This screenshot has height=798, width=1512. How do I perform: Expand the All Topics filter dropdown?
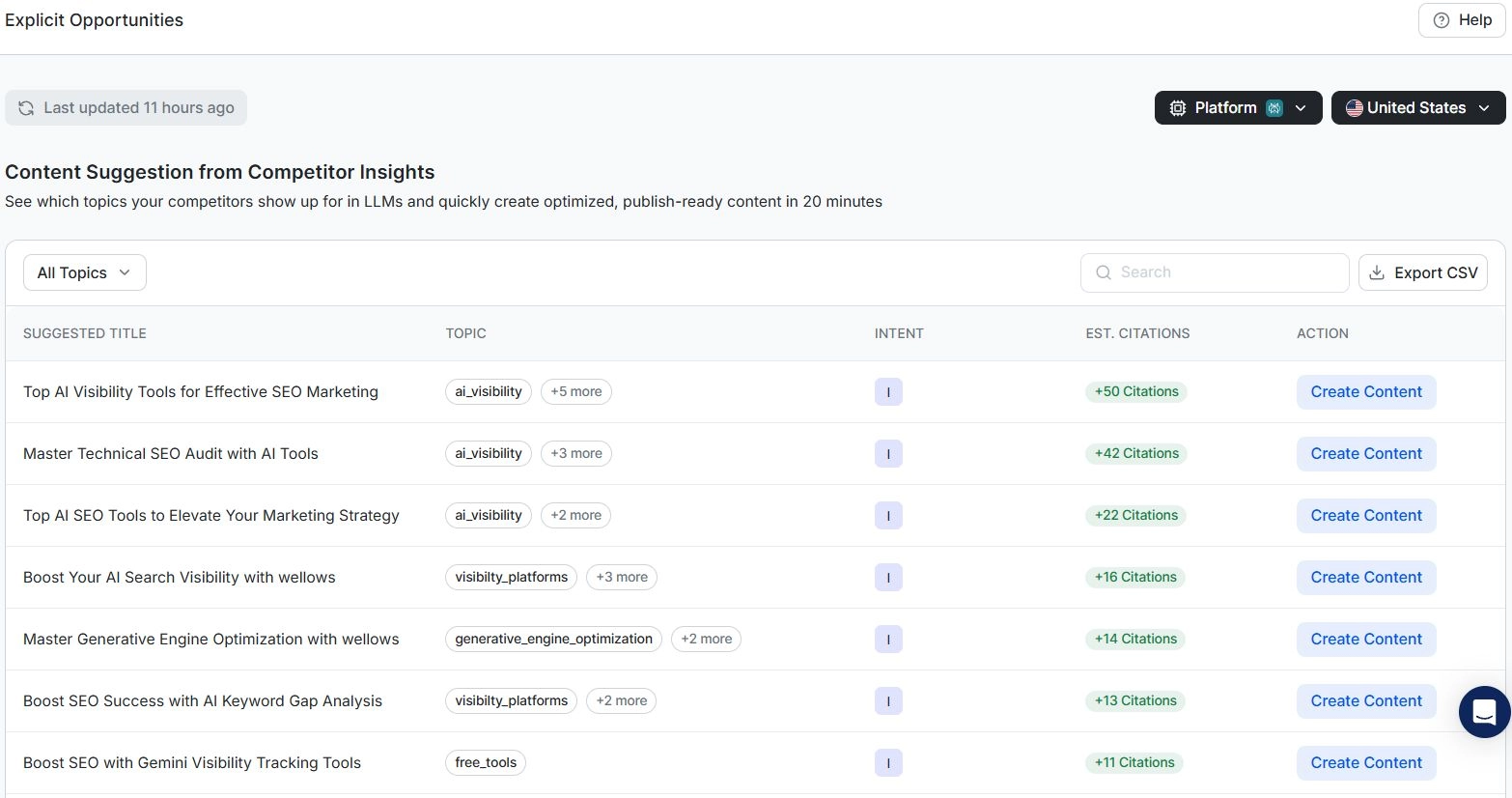84,273
